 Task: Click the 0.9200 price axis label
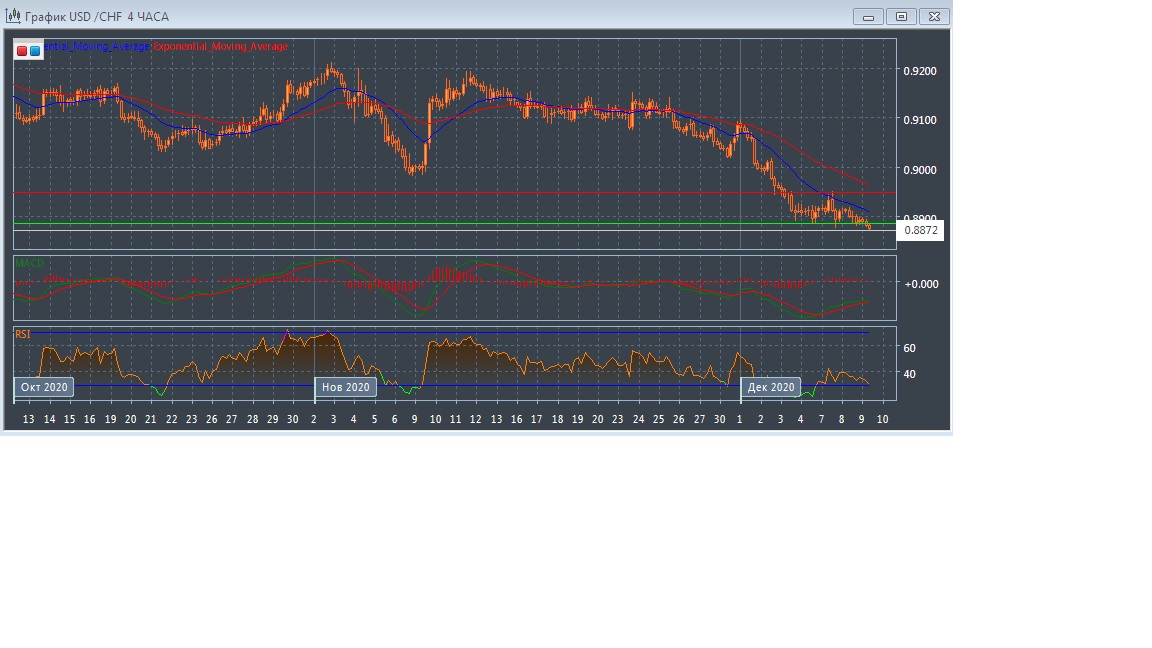point(920,71)
